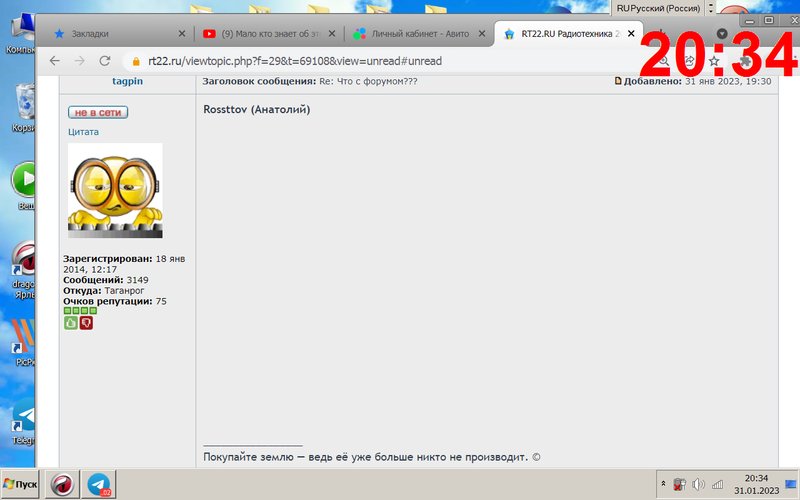
Task: Open the browser dropdown arrow near the window controls
Action: click(x=722, y=33)
